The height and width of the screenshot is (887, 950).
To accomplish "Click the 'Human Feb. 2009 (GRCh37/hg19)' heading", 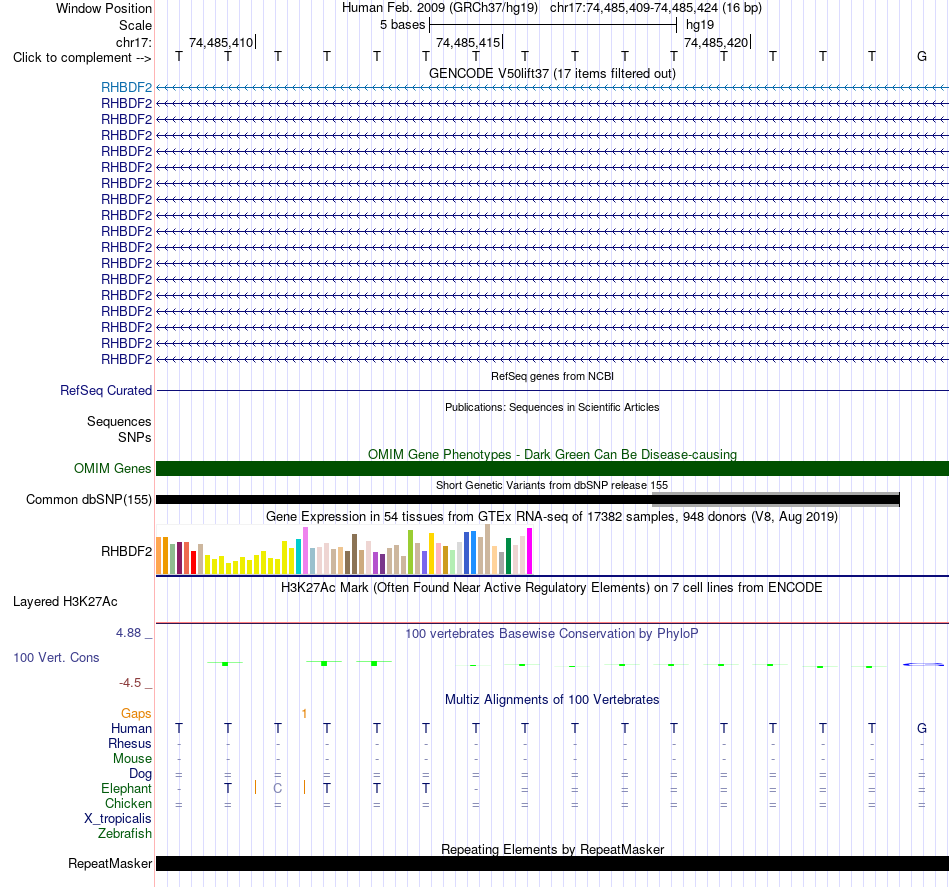I will [440, 8].
